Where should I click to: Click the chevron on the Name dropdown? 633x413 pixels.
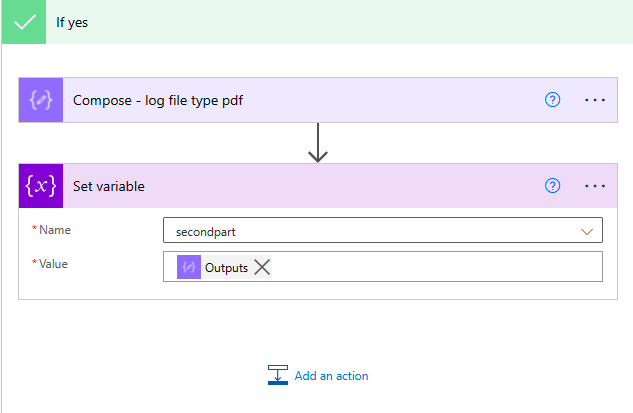click(x=587, y=231)
